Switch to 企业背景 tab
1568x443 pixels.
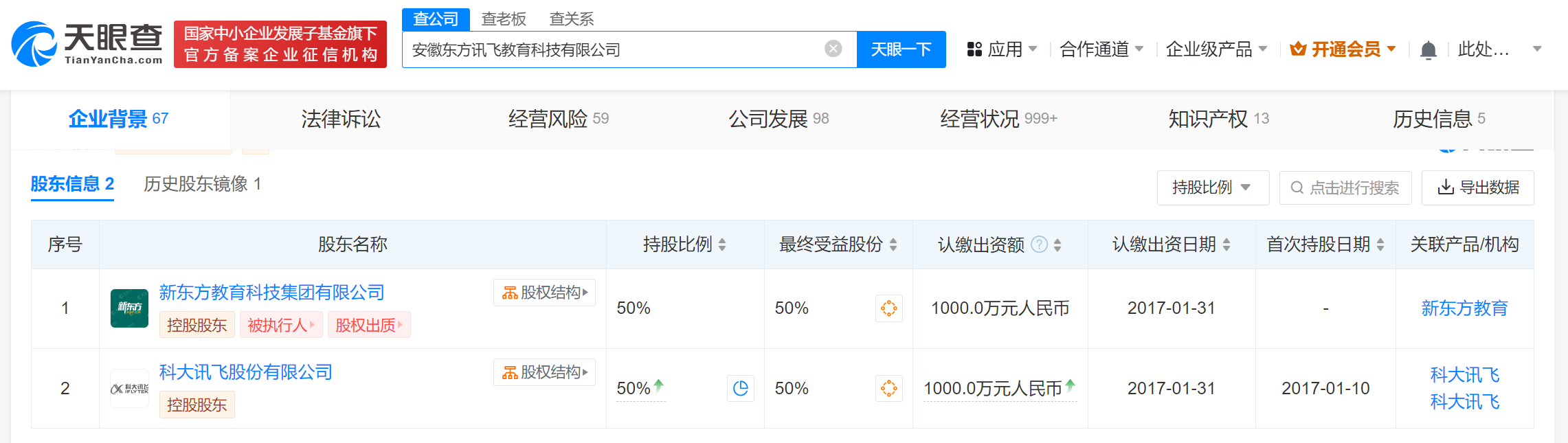[x=119, y=120]
